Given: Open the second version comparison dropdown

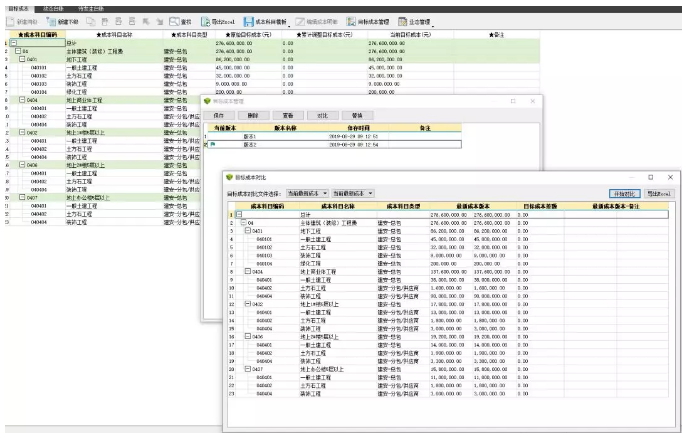Looking at the screenshot, I should 352,192.
